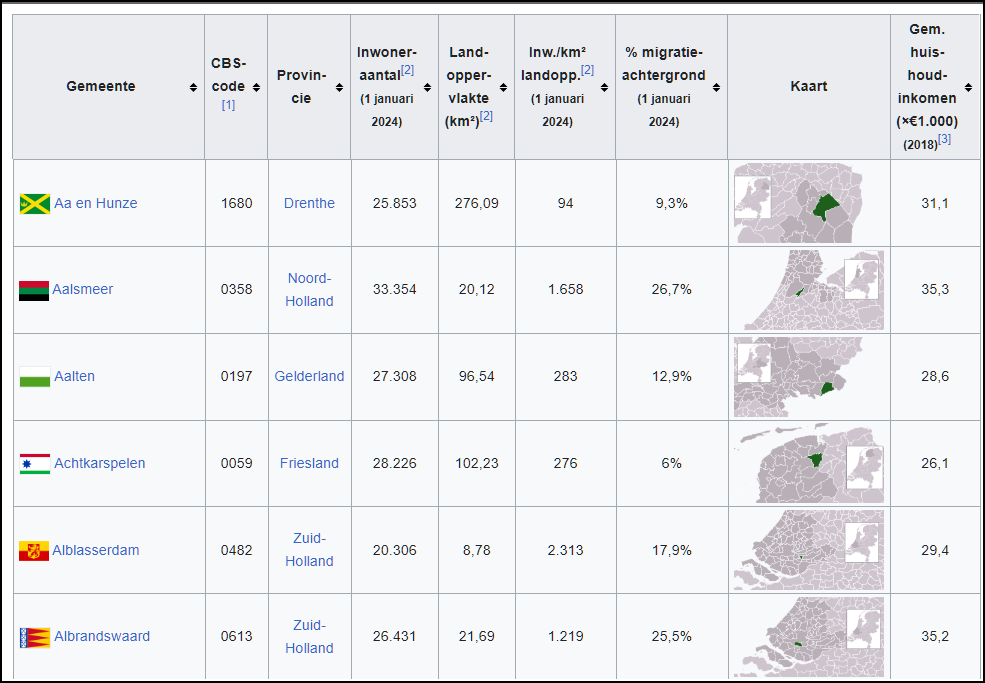Screen dimensions: 985x683
Task: Click the Albrandswaard flag icon
Action: [x=34, y=637]
